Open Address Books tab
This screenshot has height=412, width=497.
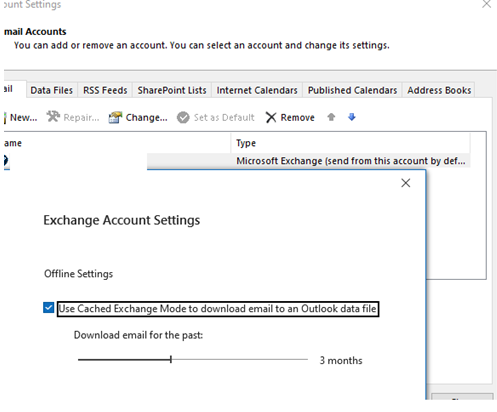pyautogui.click(x=439, y=90)
